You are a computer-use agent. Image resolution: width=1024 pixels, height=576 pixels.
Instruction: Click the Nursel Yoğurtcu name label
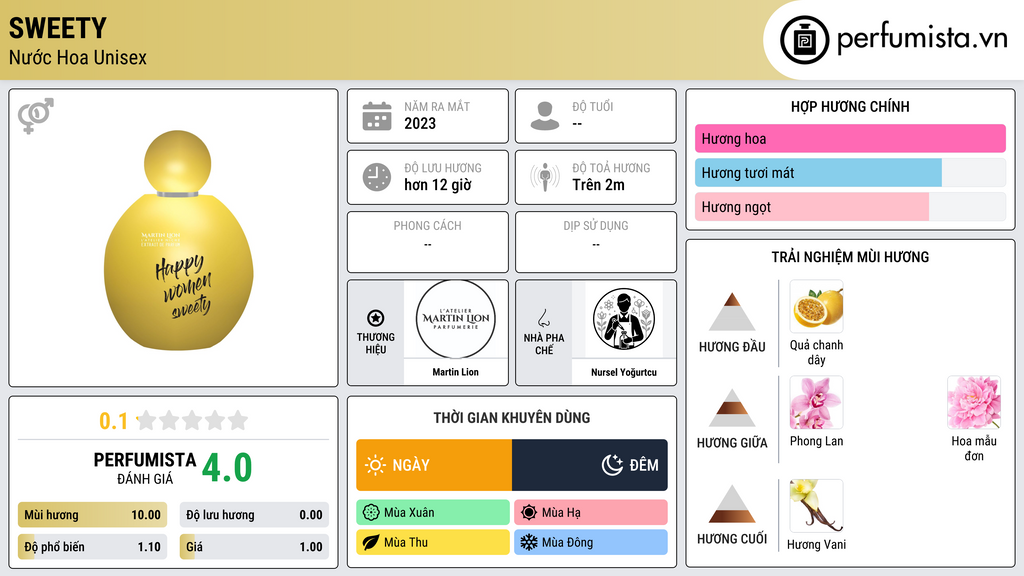point(624,372)
